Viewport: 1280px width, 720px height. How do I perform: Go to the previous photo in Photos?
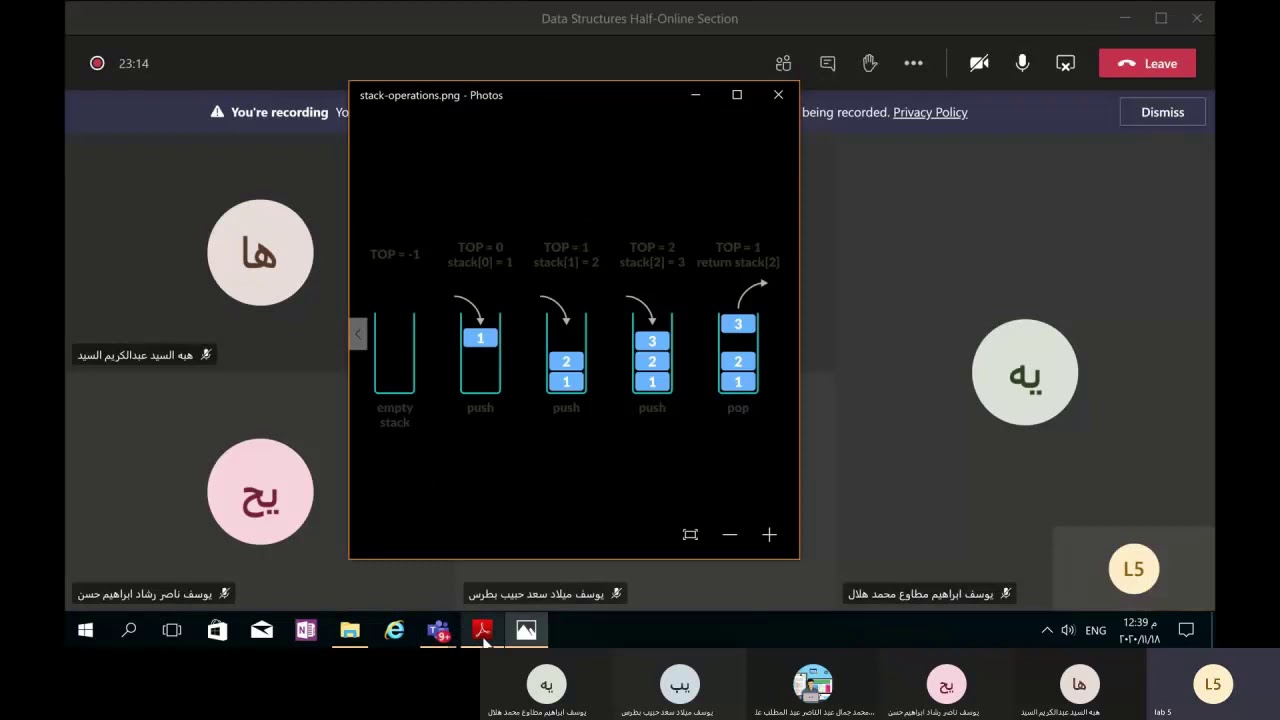point(358,334)
